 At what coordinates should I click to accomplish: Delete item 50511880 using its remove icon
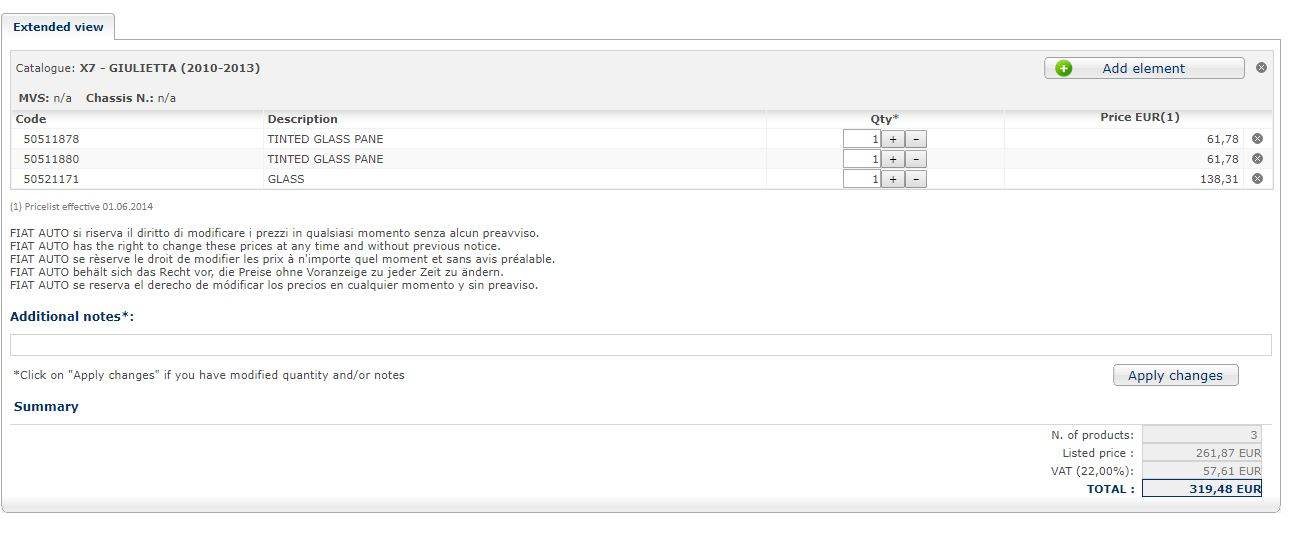tap(1257, 159)
